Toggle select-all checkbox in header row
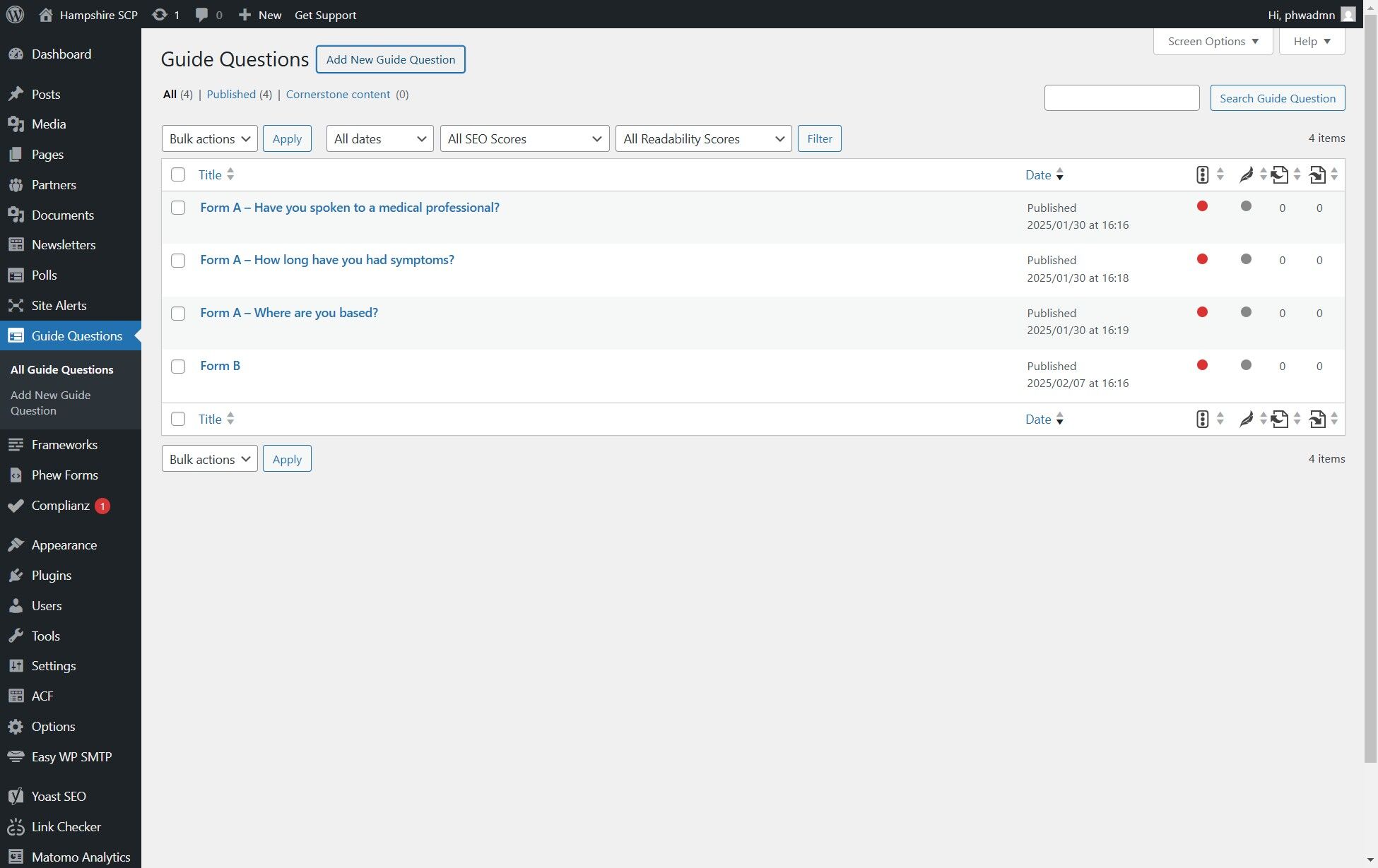Viewport: 1378px width, 868px height. click(178, 174)
